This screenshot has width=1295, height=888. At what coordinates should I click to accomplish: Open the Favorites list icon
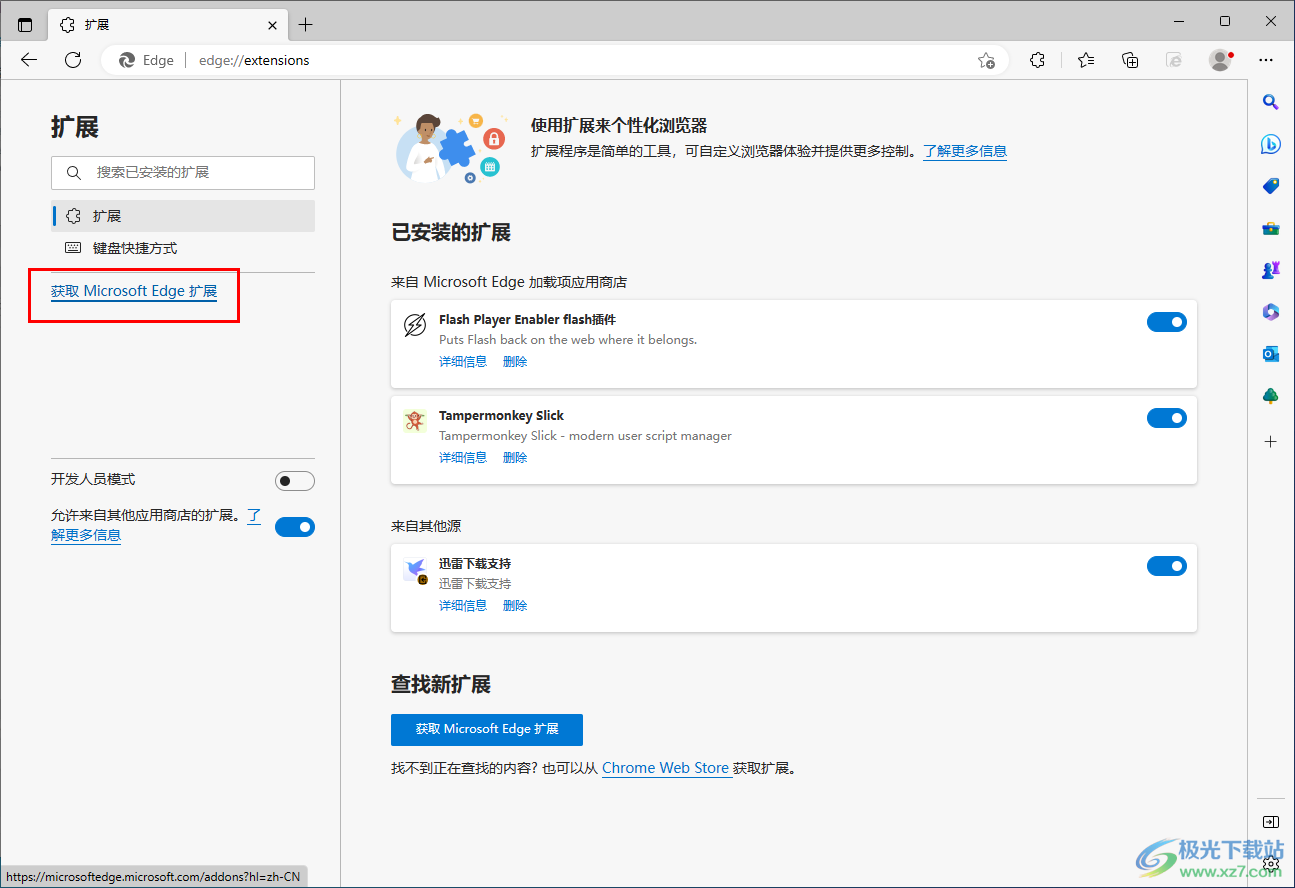coord(1086,60)
